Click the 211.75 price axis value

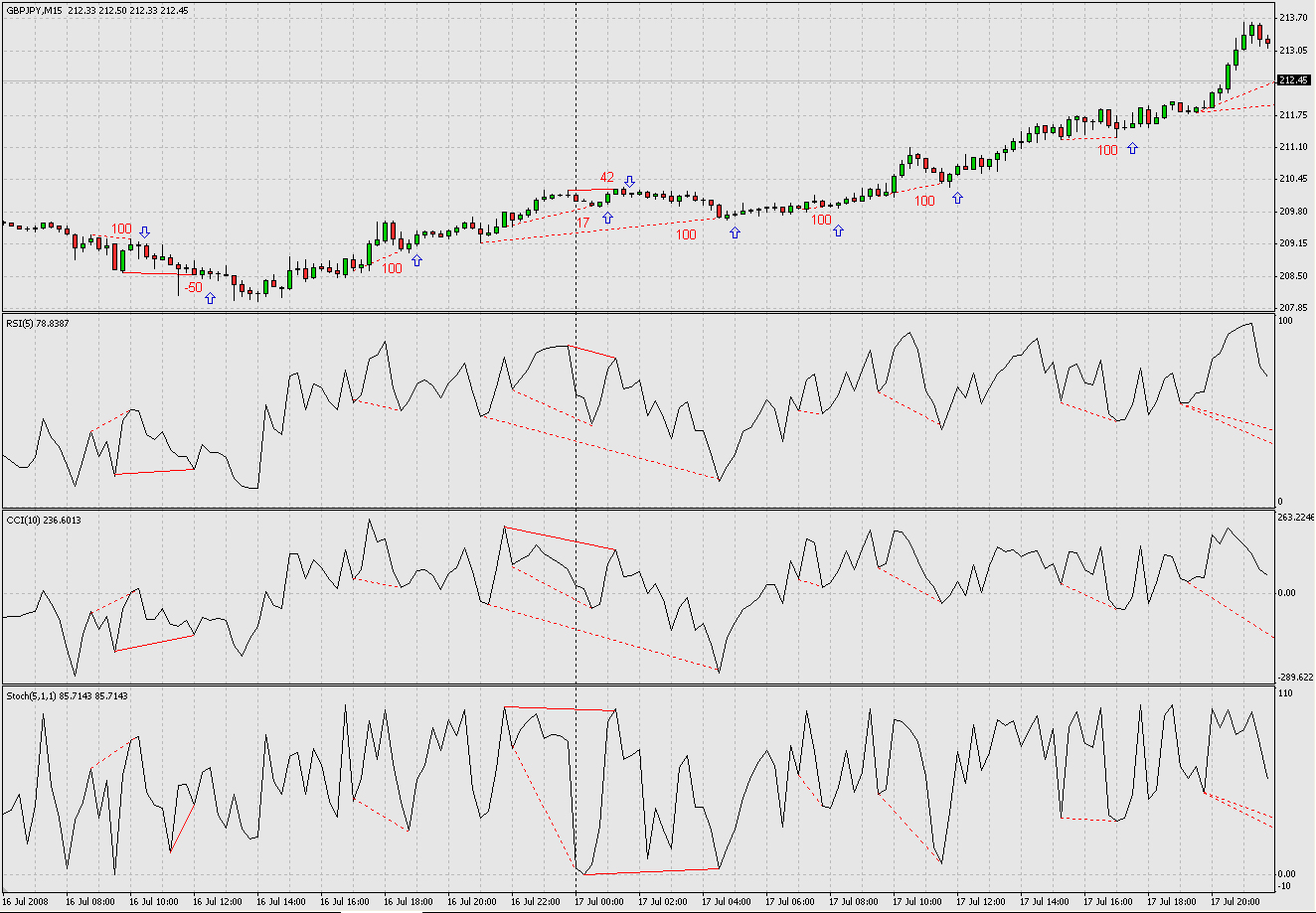[x=1293, y=115]
